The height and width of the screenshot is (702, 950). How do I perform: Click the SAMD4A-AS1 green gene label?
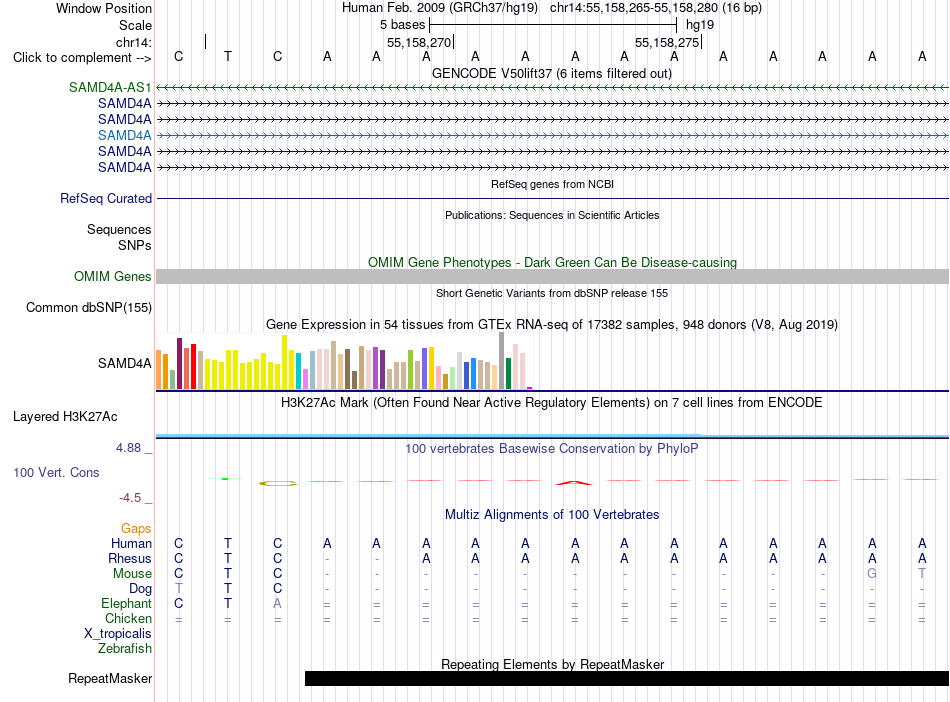110,87
